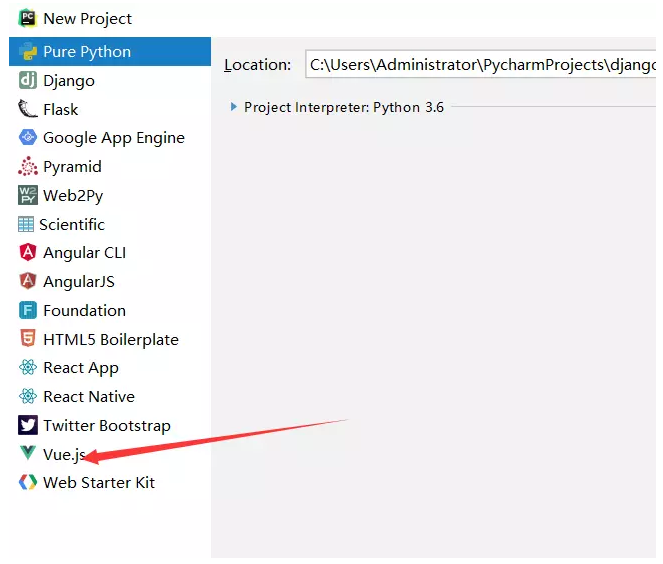Choose AngularJS from project types
This screenshot has height=564, width=663.
(x=110, y=281)
